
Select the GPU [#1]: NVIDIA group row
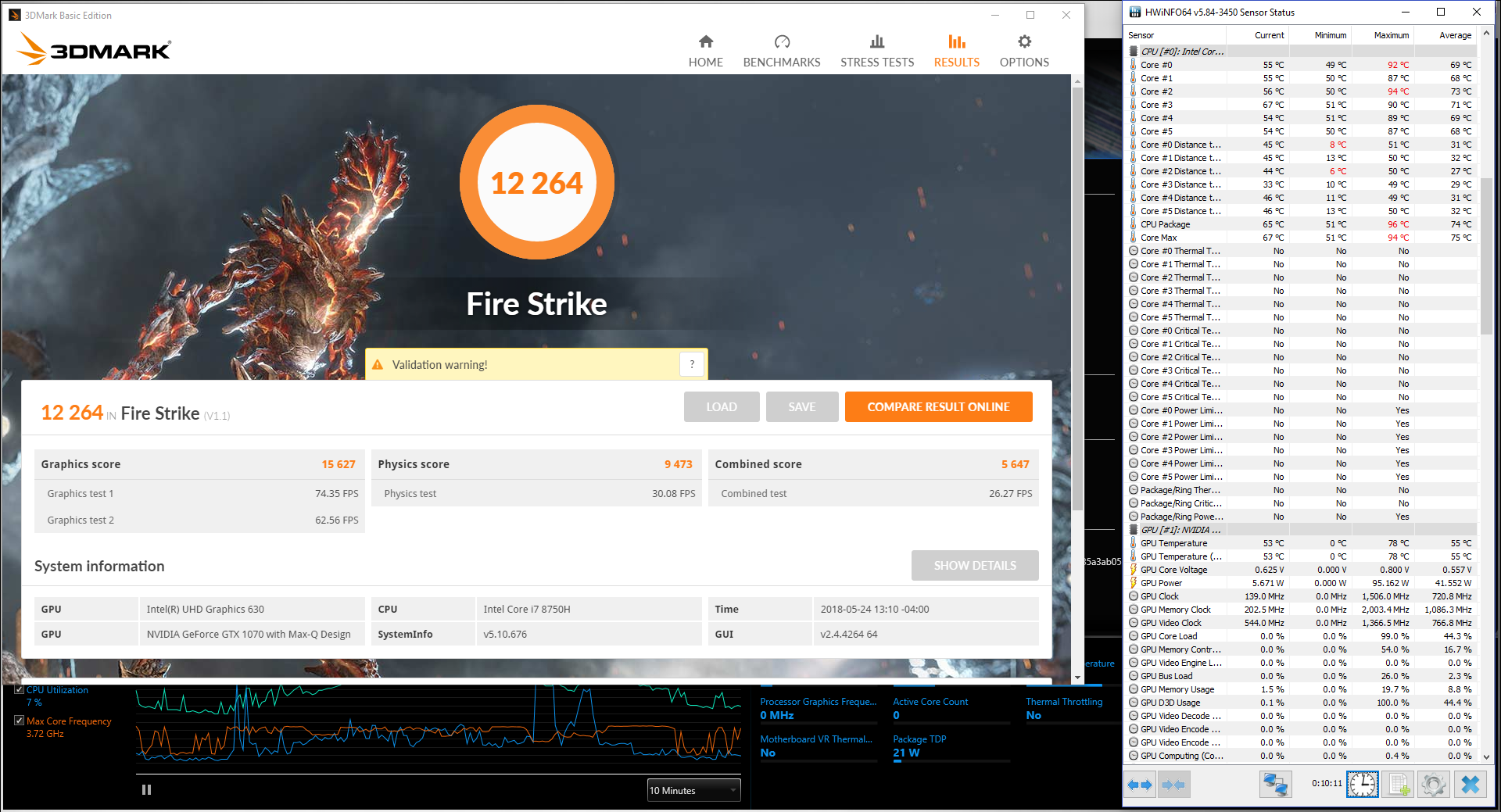coord(1301,530)
